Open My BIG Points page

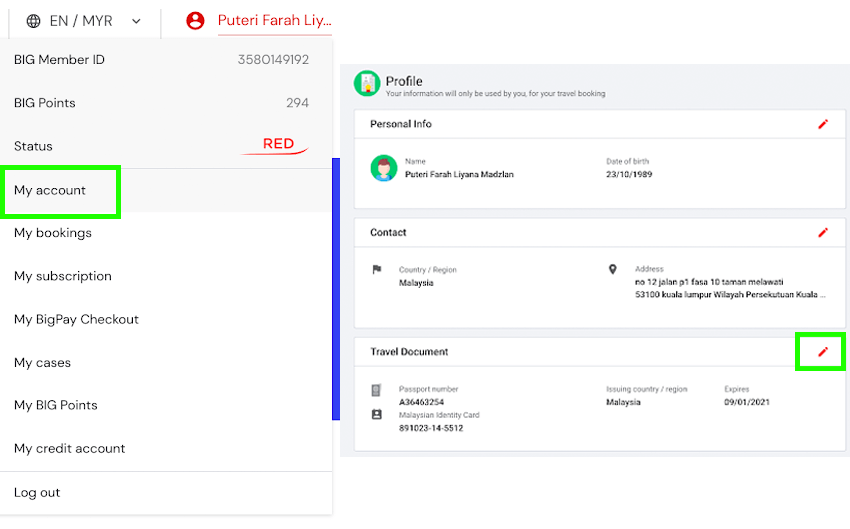(56, 405)
